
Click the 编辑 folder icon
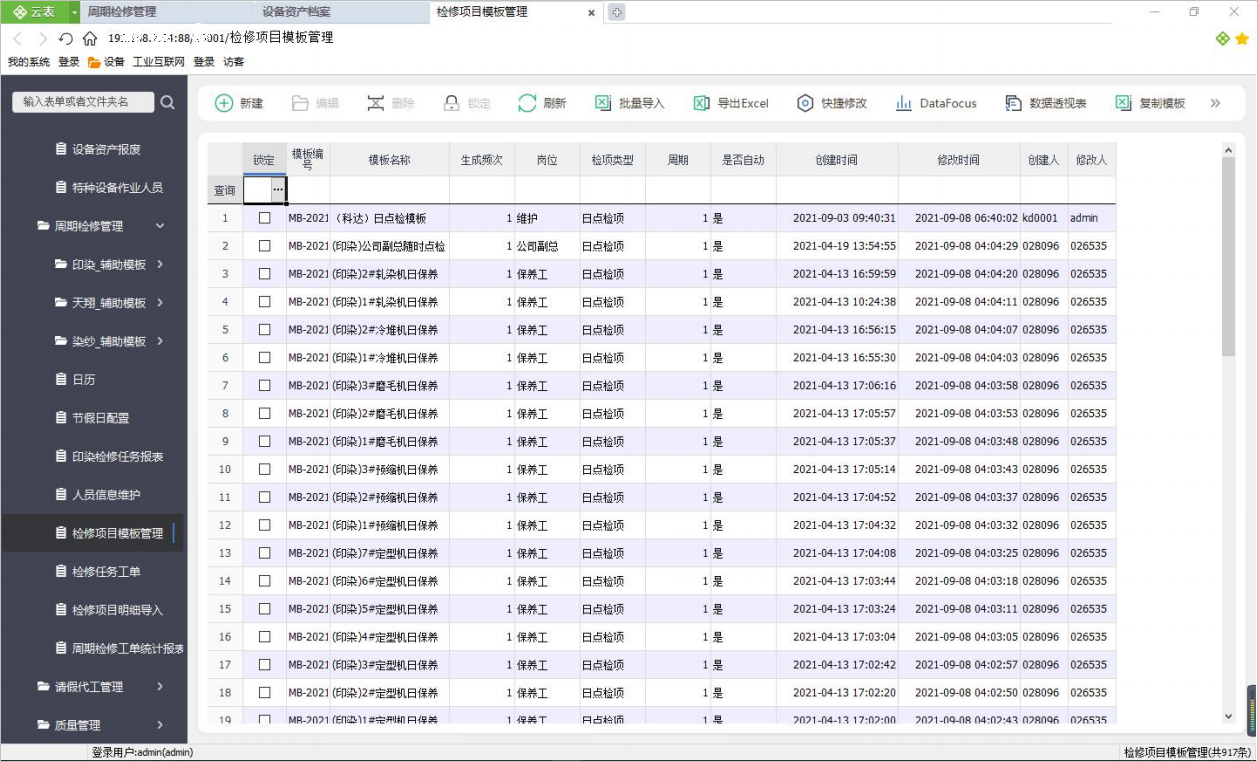[300, 103]
